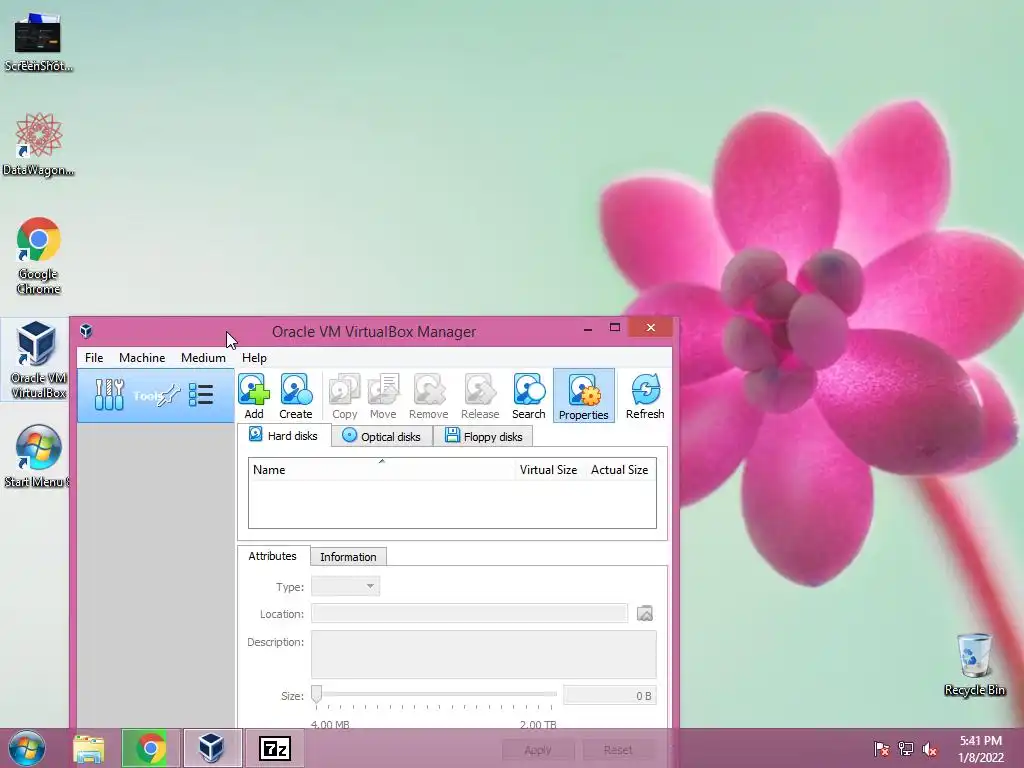Open the ScreenShot desktop icon
Image resolution: width=1024 pixels, height=768 pixels.
coord(38,40)
